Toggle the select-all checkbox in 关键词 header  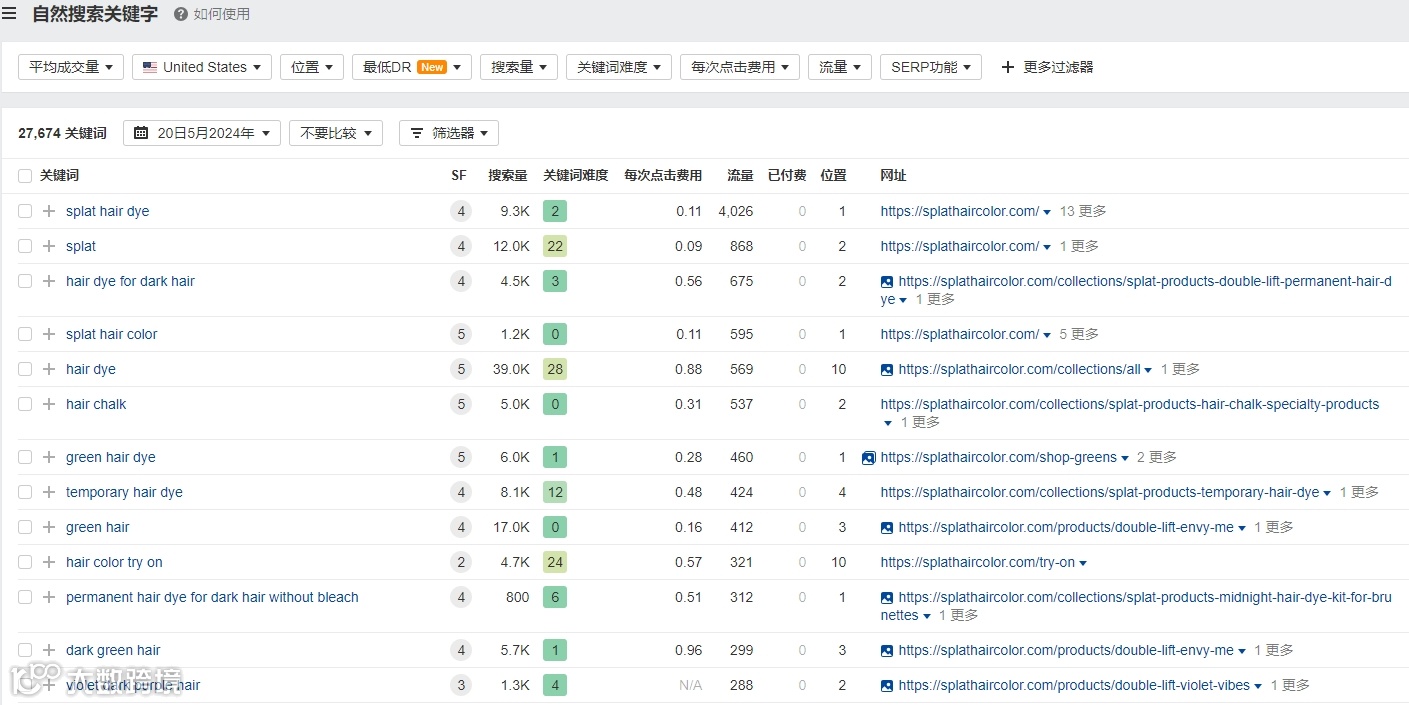(25, 176)
